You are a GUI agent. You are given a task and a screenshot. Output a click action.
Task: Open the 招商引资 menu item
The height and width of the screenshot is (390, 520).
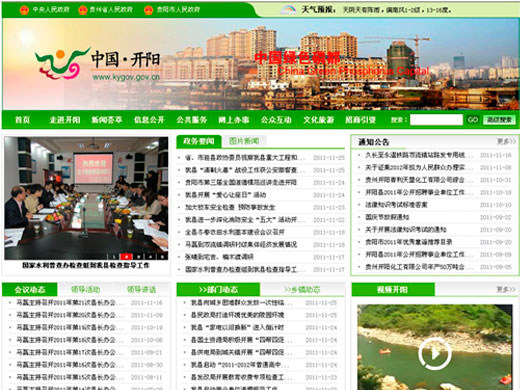(360, 120)
